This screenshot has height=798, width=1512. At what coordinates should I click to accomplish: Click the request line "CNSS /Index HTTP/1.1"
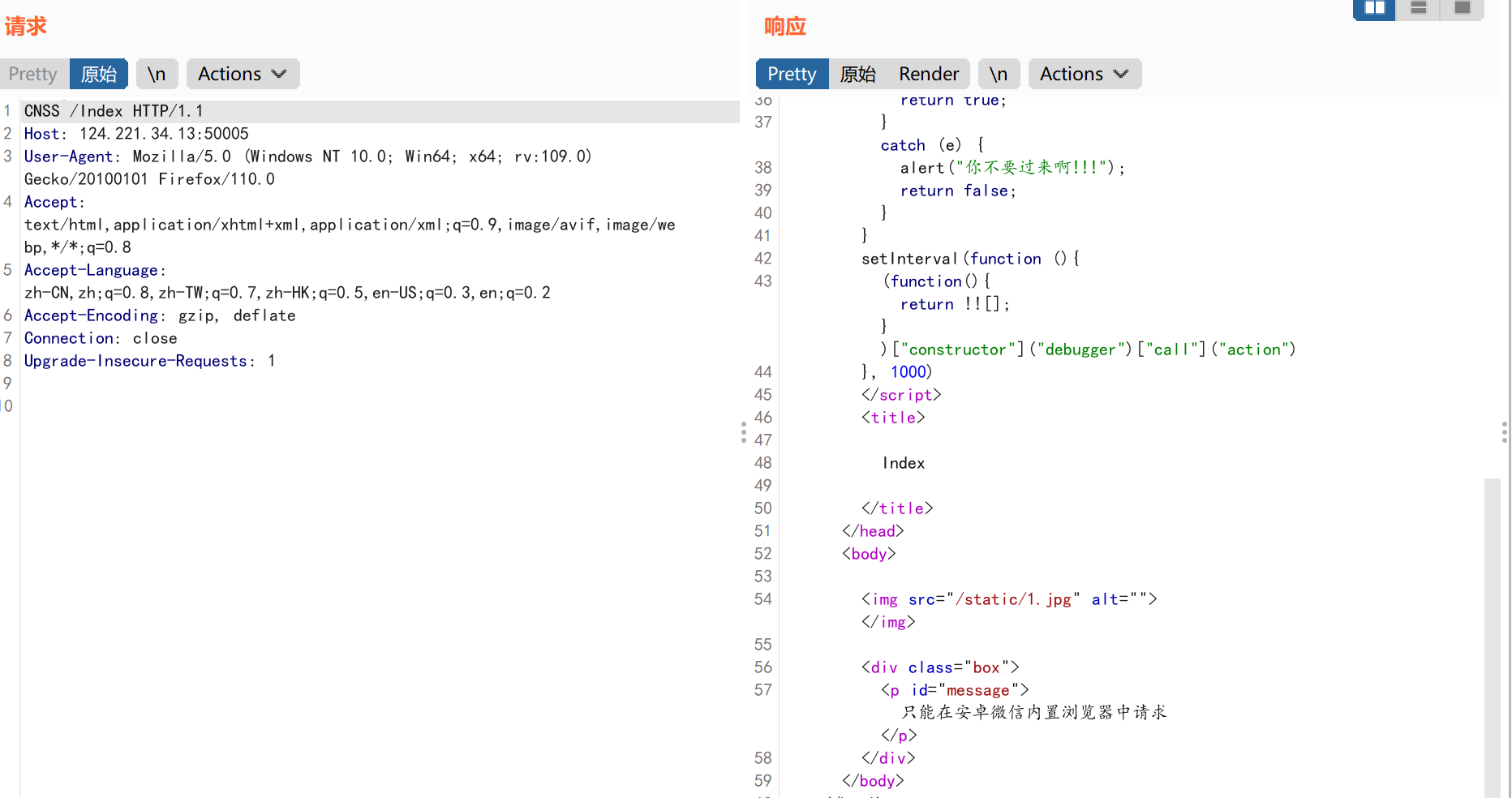pyautogui.click(x=114, y=111)
